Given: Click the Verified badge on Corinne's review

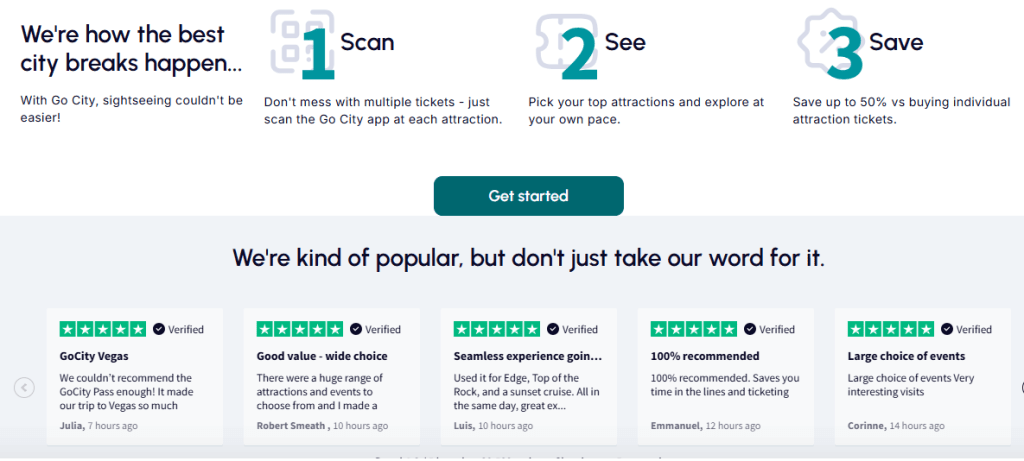Looking at the screenshot, I should pos(967,329).
